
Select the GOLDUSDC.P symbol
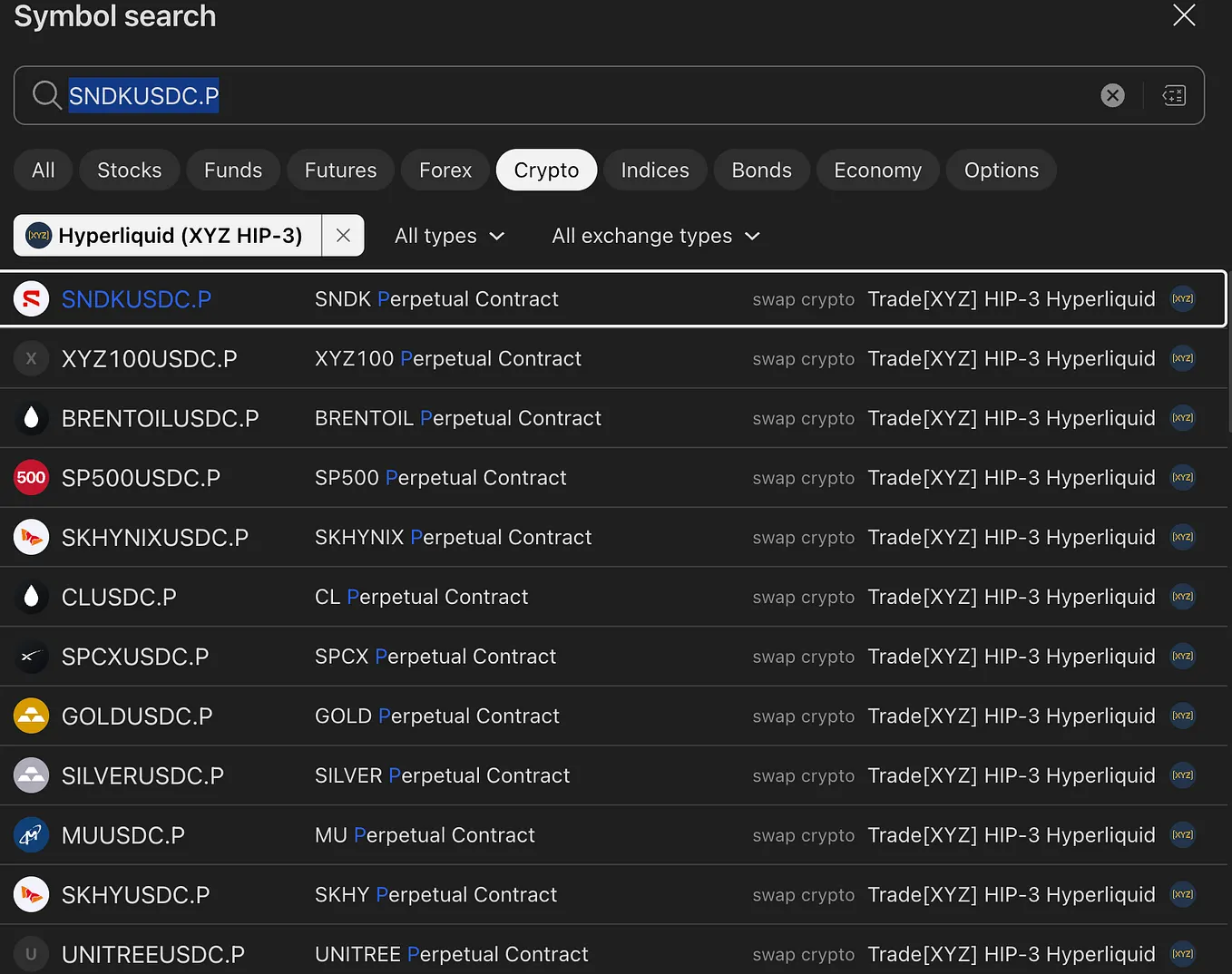tap(614, 716)
